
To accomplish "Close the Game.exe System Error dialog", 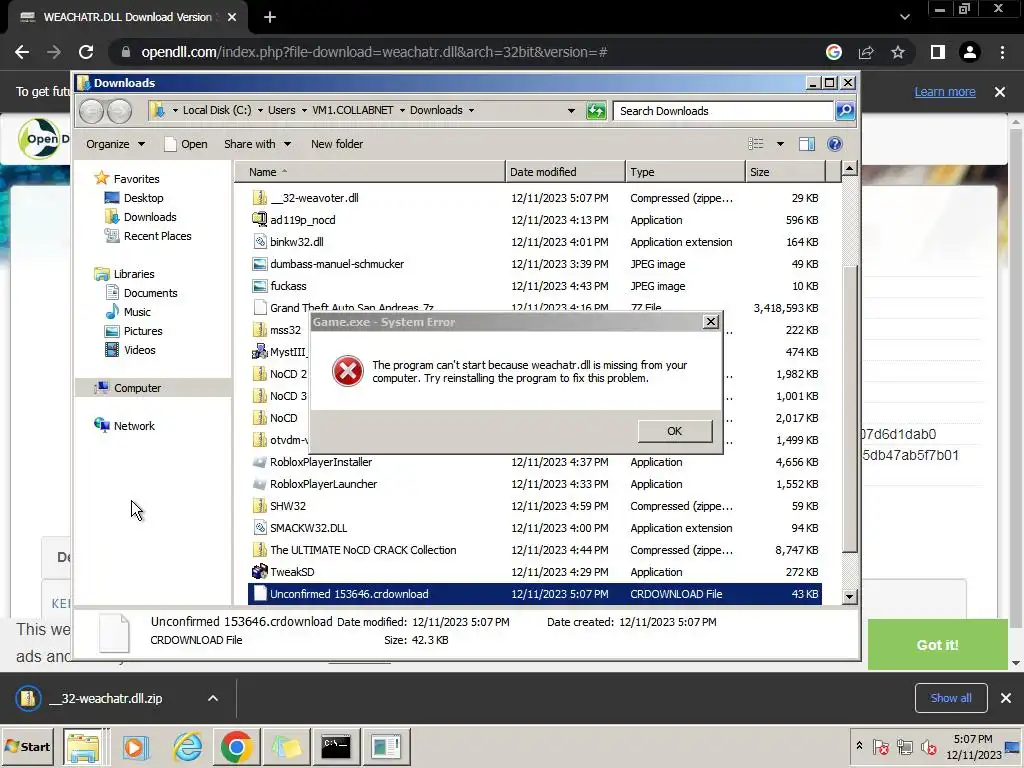I will [x=711, y=321].
